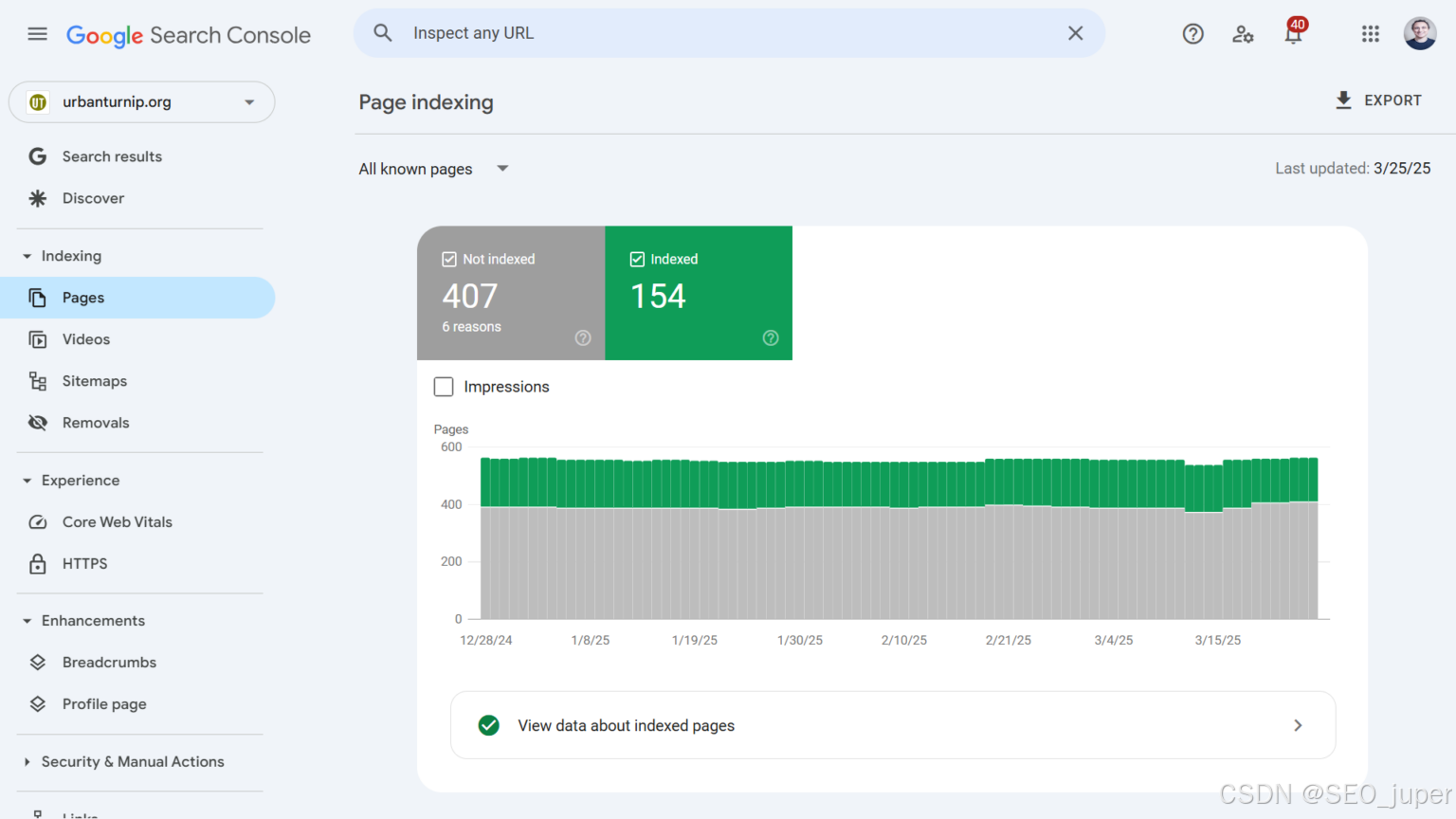The width and height of the screenshot is (1456, 819).
Task: Collapse the Experience section
Action: 72,481
